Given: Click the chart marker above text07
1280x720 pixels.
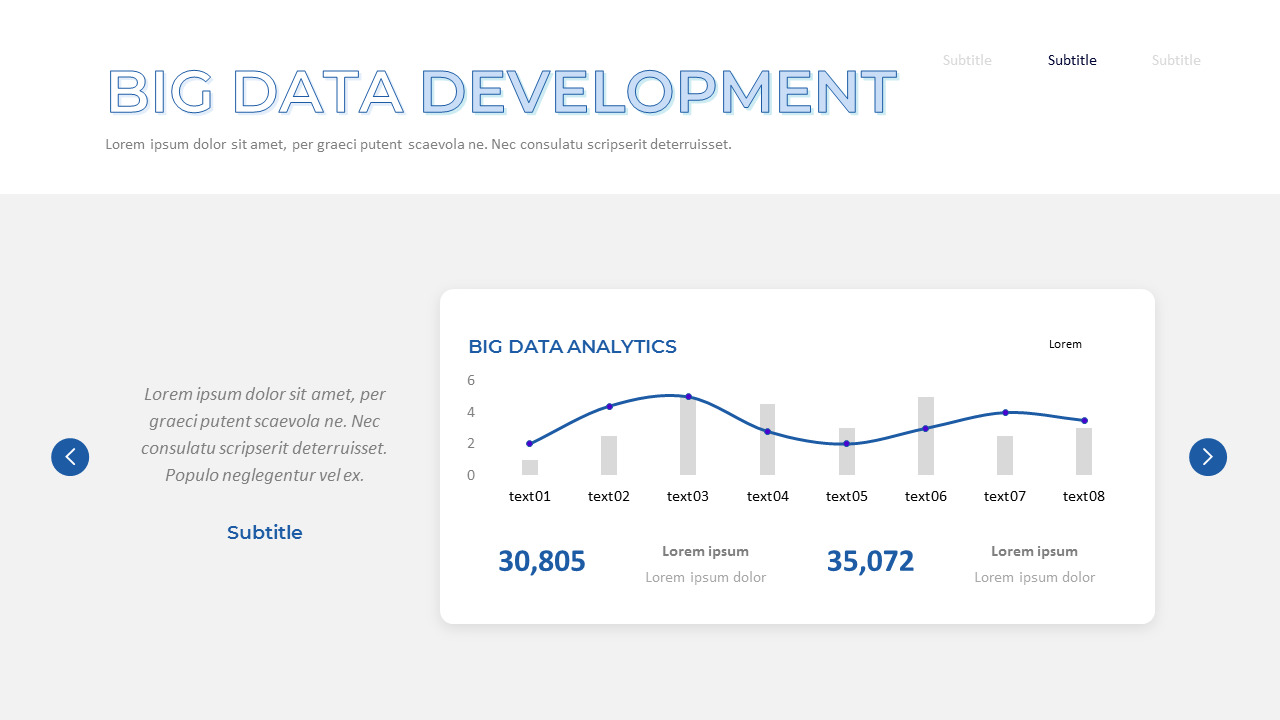Looking at the screenshot, I should (1004, 411).
